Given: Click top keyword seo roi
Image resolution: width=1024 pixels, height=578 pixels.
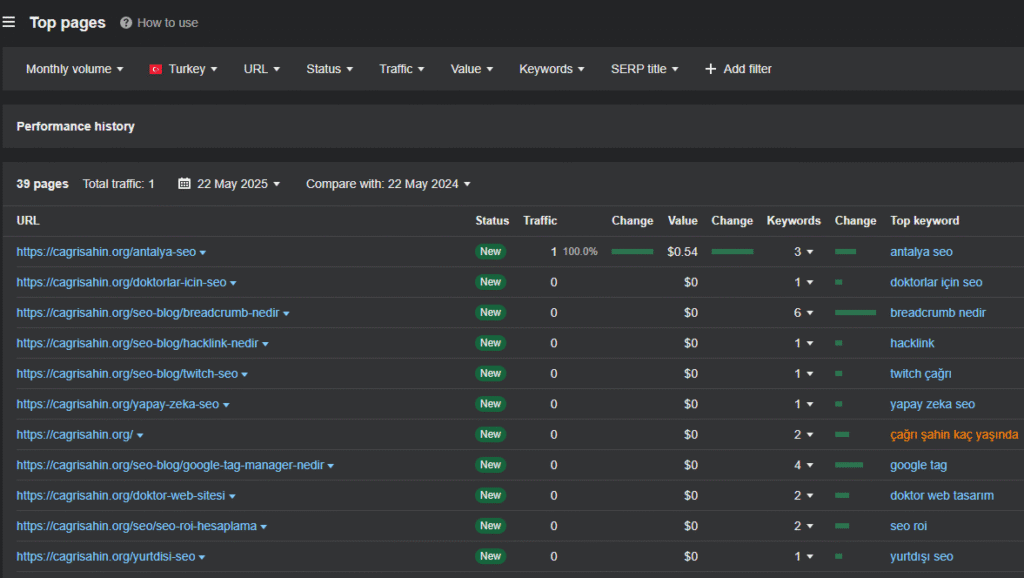Looking at the screenshot, I should (908, 526).
